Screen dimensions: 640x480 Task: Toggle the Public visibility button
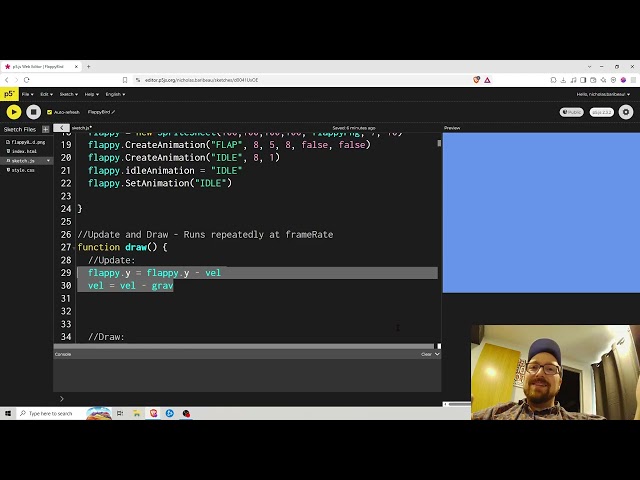pos(571,112)
